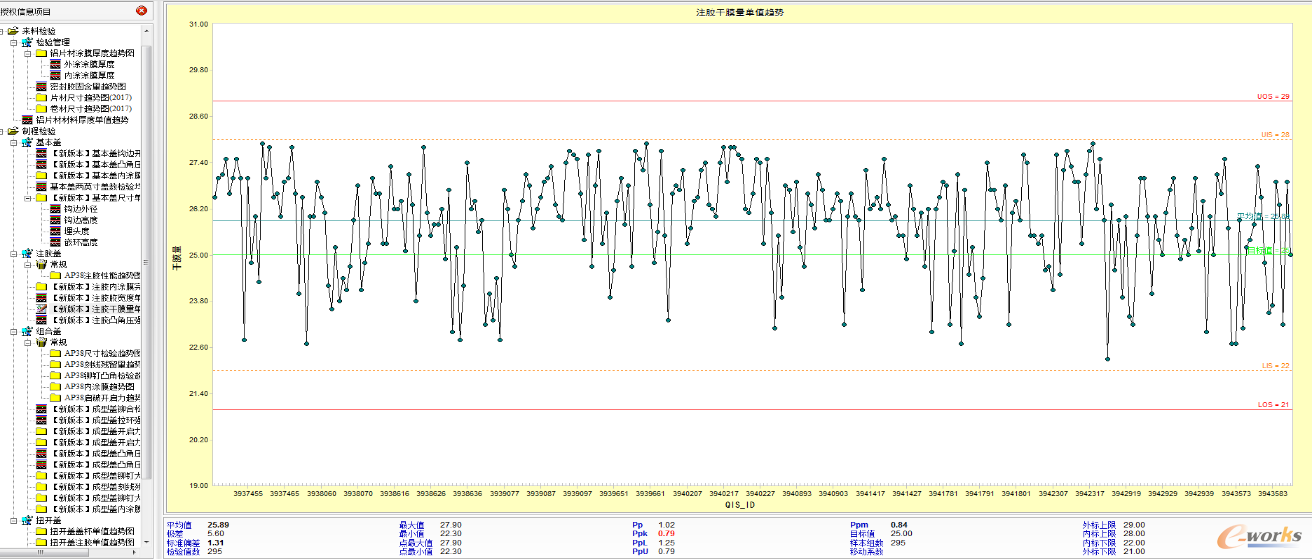Click the 'LOS = 21' limit label
The height and width of the screenshot is (559, 1312).
point(1274,404)
